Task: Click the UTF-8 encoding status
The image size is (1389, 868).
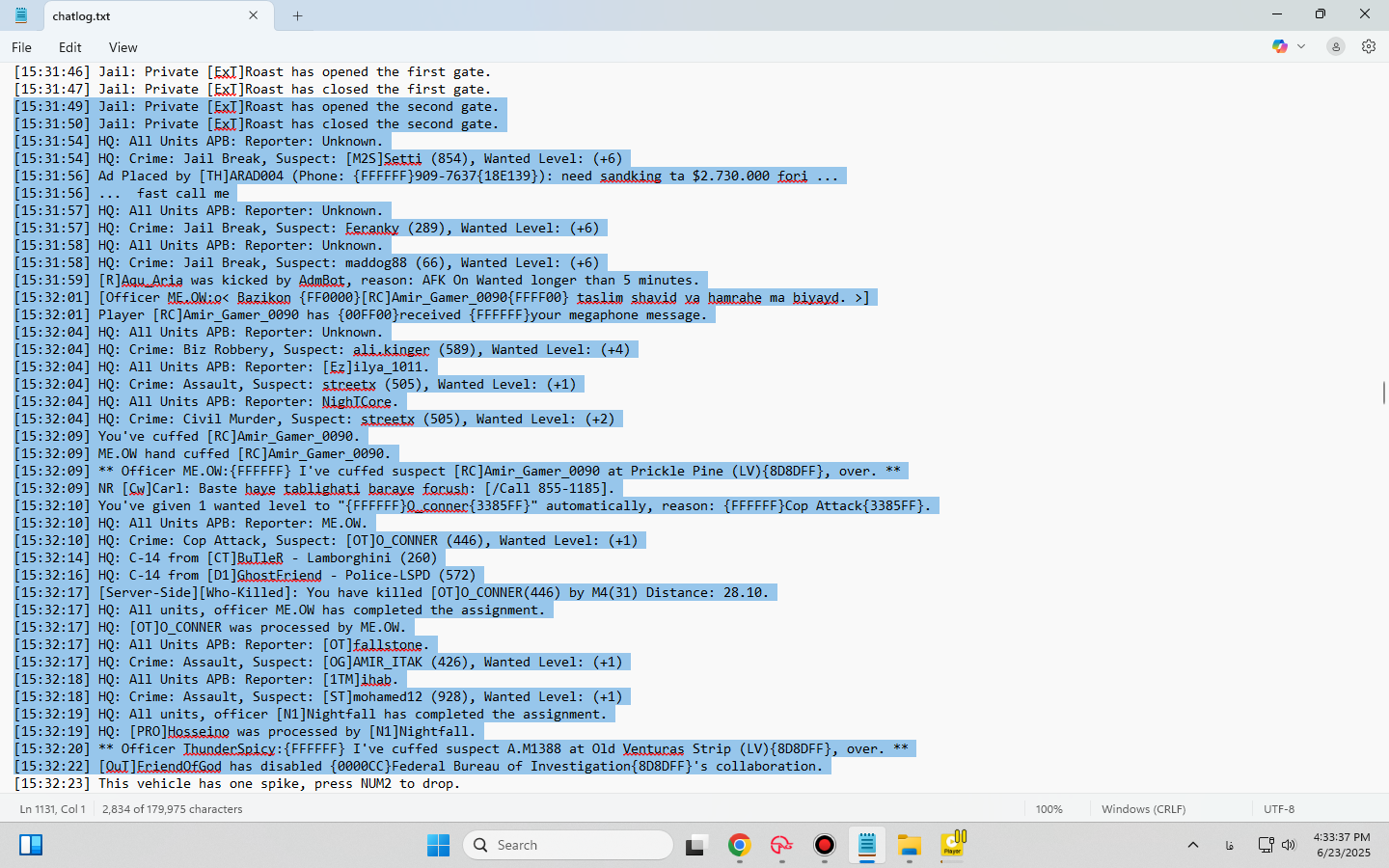Action: (1279, 809)
